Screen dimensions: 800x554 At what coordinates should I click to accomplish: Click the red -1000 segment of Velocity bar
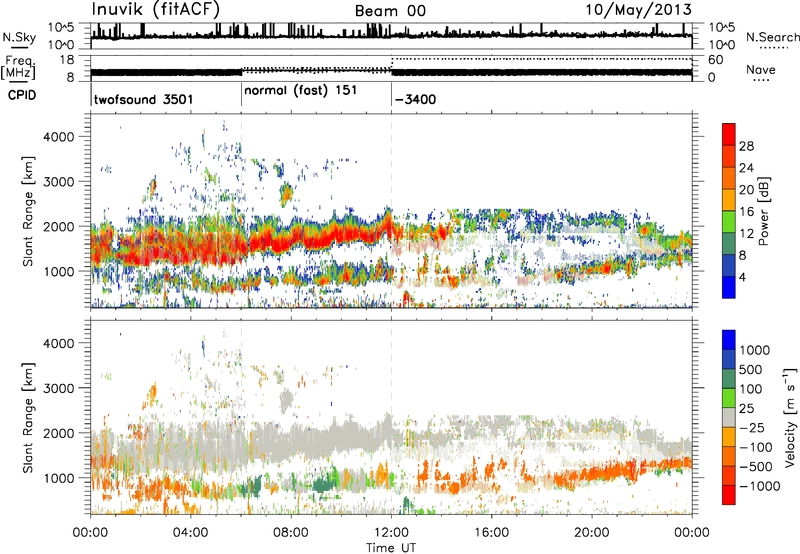(729, 495)
